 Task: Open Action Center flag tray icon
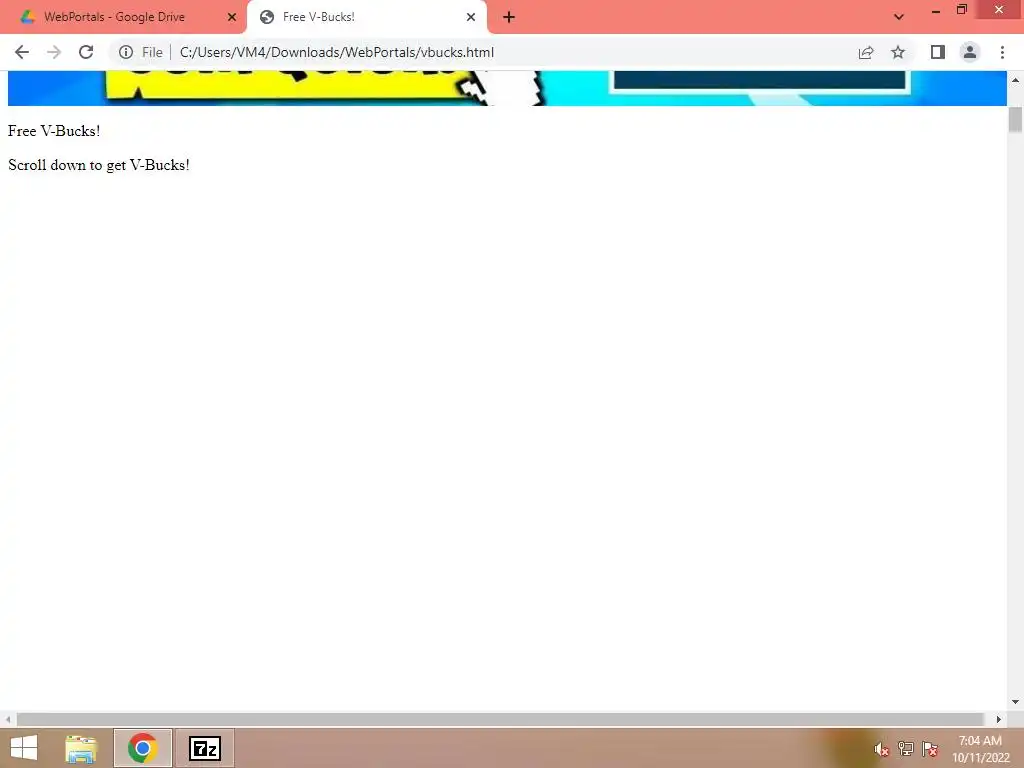[929, 749]
